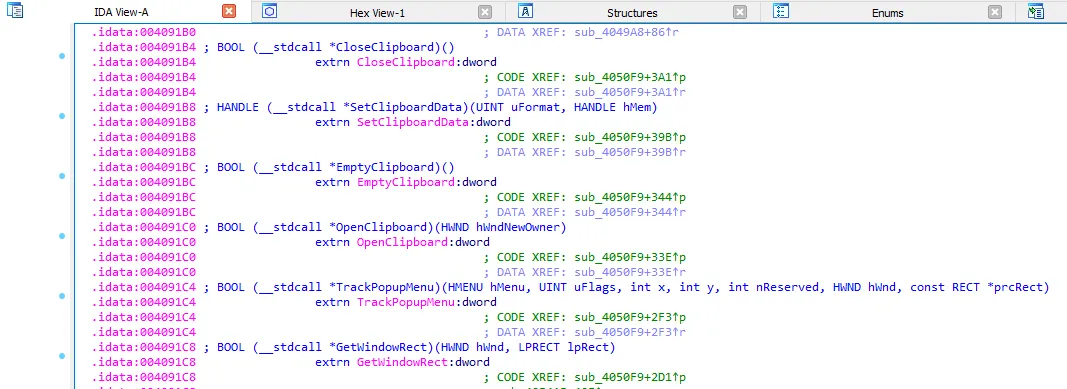Toggle breakpoint dot at address 004091BC

pyautogui.click(x=62, y=176)
